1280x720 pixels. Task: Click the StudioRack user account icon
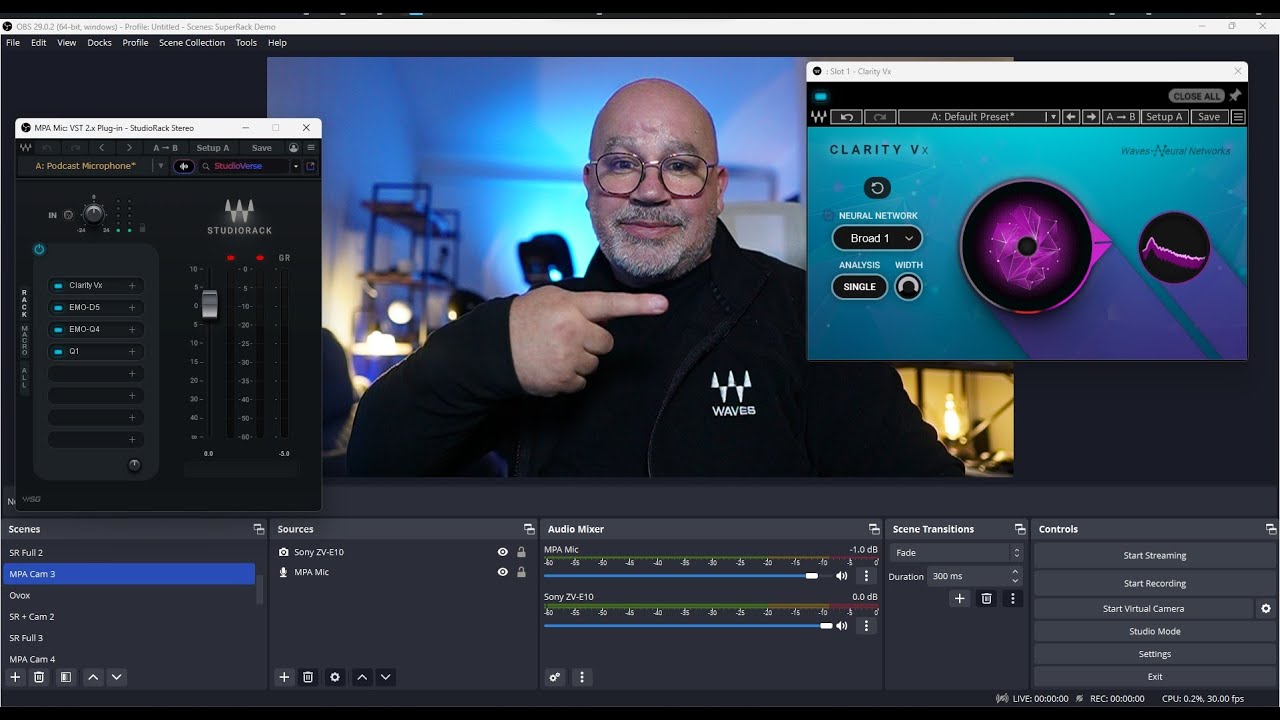pos(293,148)
